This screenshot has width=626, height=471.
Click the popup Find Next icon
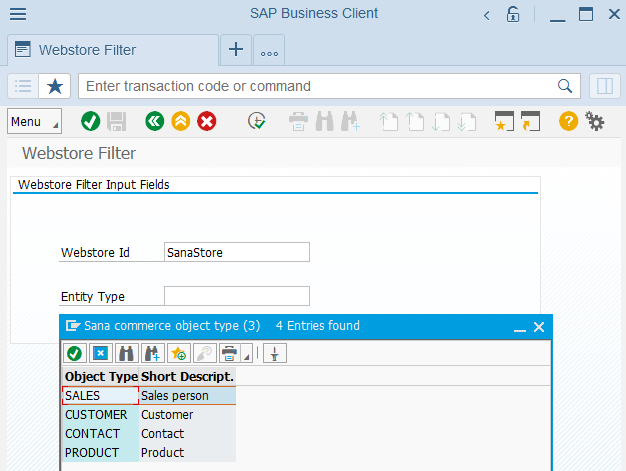[x=152, y=353]
